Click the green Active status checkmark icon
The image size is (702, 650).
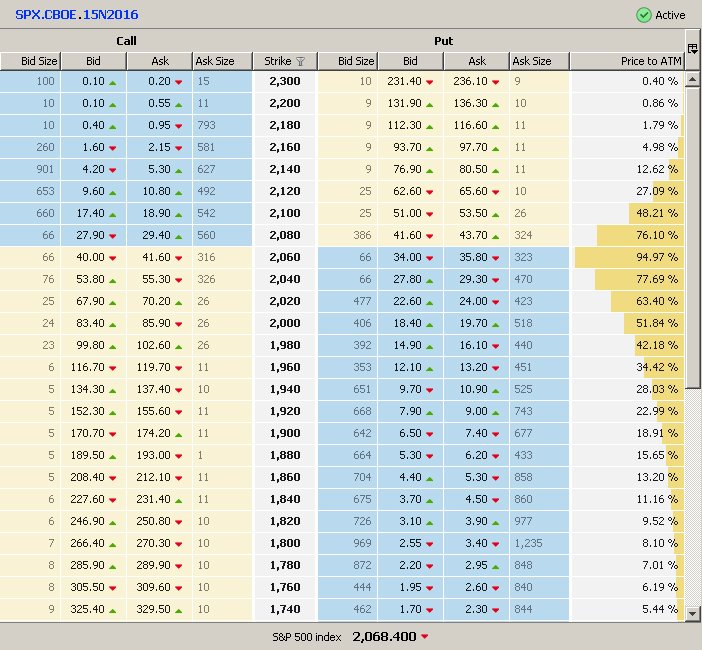[x=643, y=15]
